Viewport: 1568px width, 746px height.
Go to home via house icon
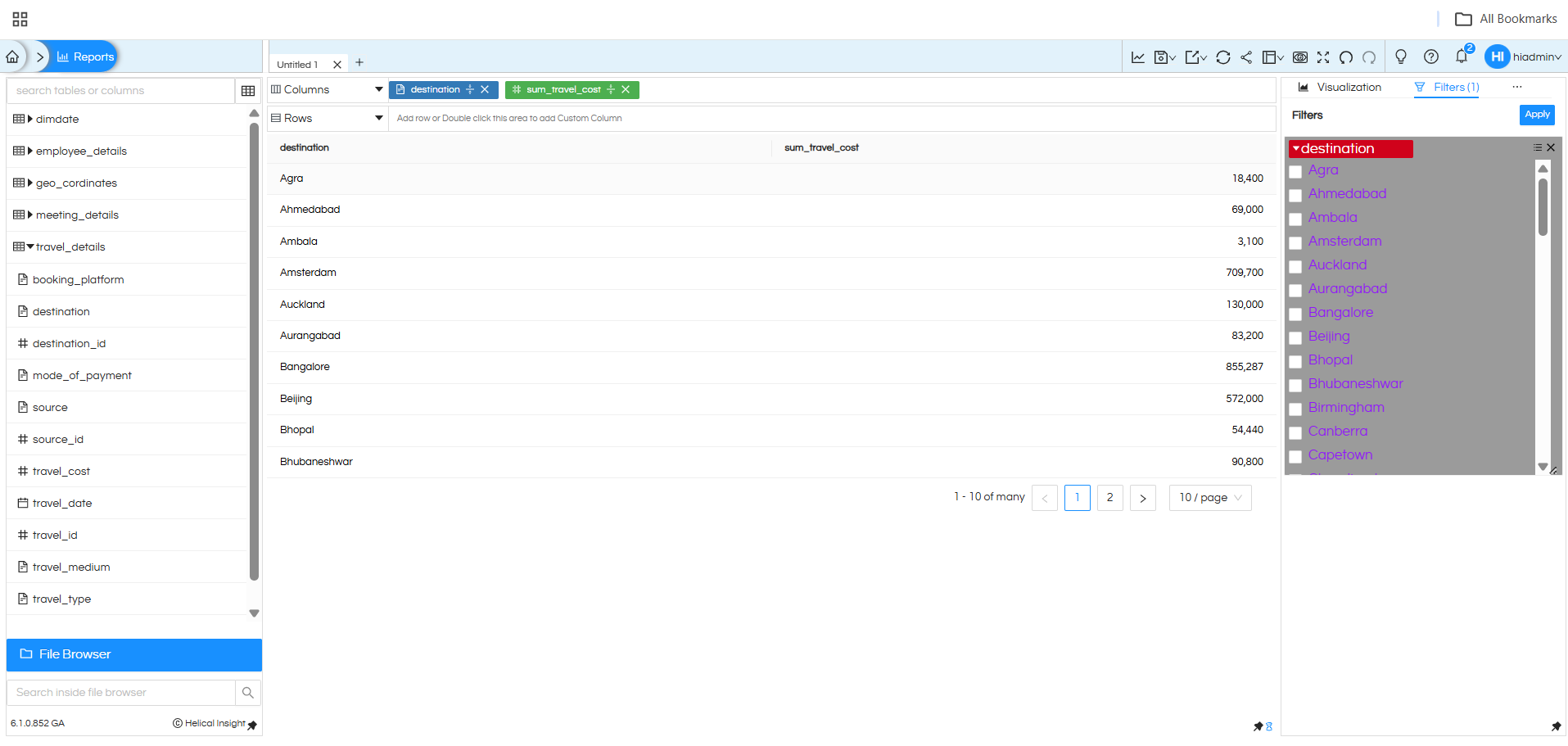12,57
